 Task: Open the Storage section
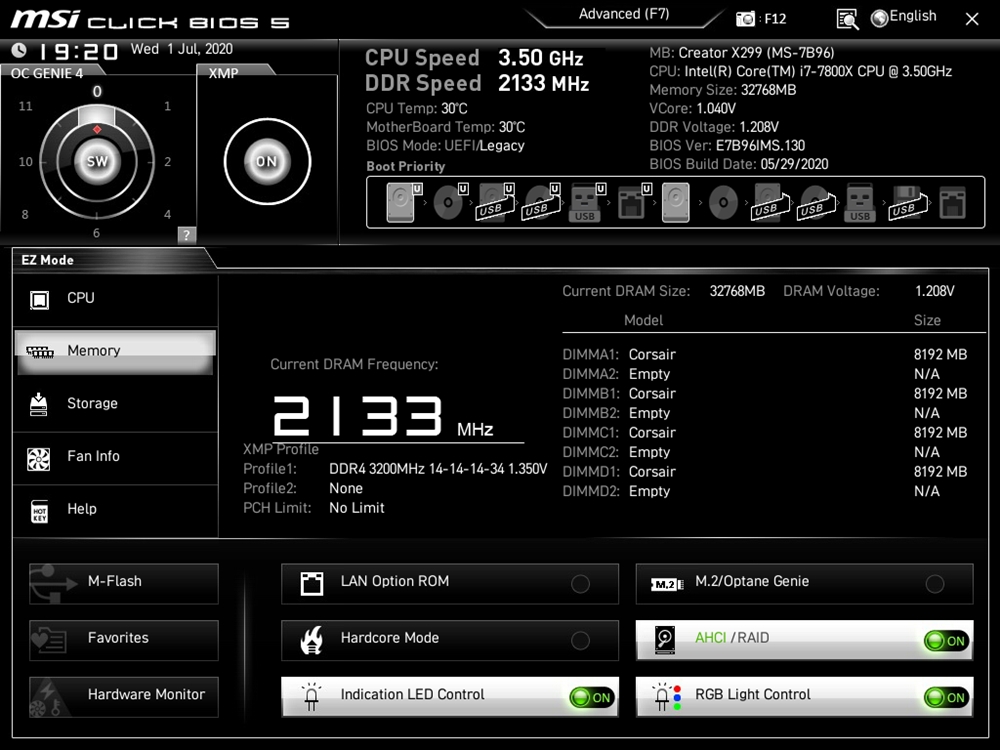pyautogui.click(x=115, y=404)
